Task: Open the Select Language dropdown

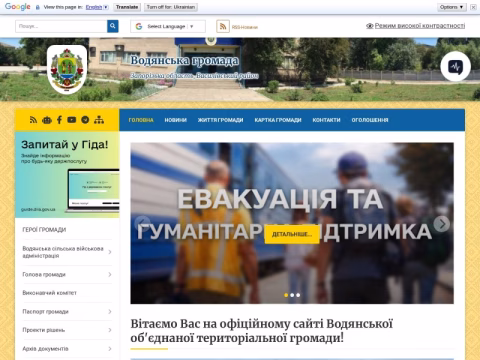Action: click(168, 26)
